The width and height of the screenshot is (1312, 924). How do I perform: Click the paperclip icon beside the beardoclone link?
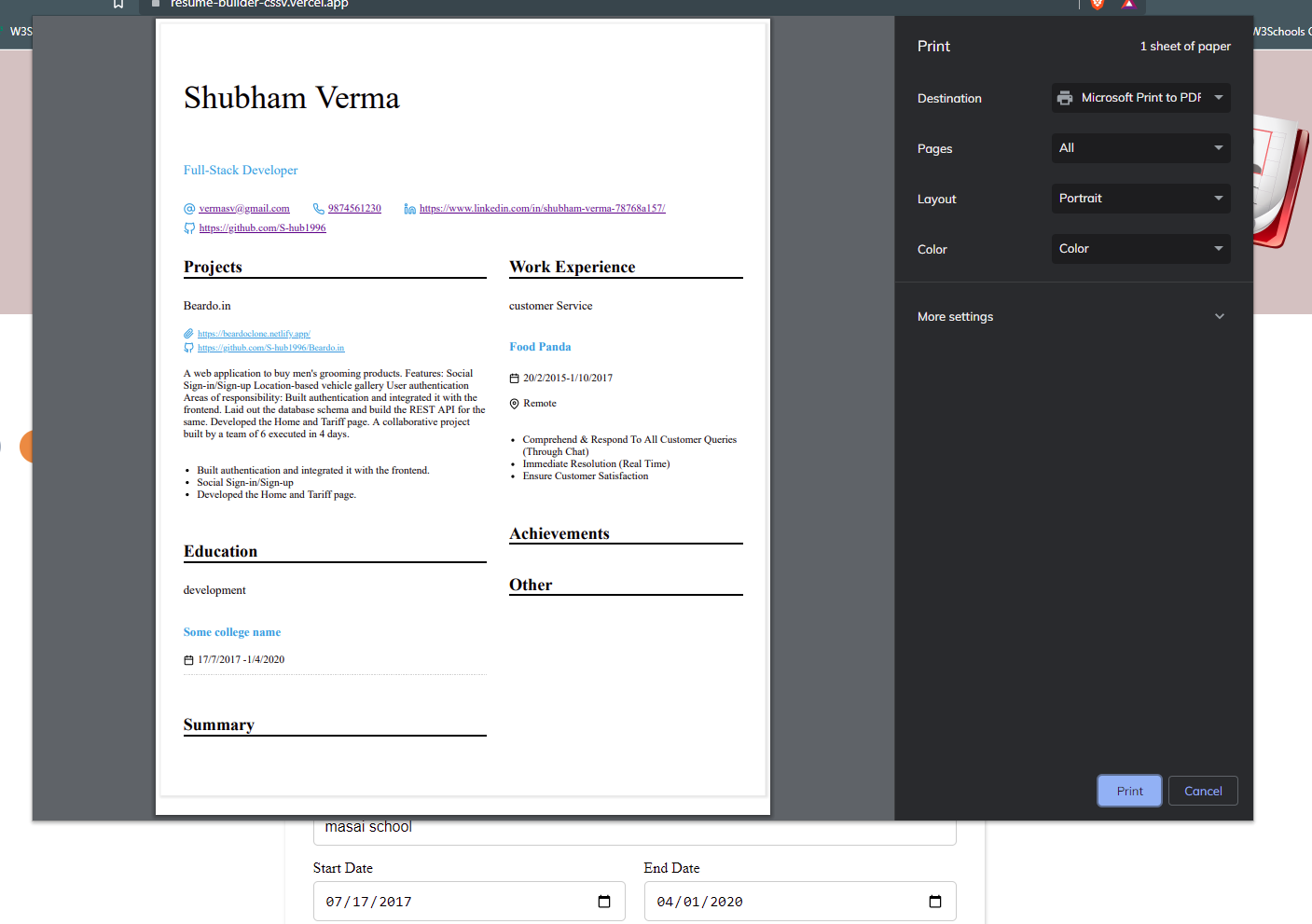188,333
